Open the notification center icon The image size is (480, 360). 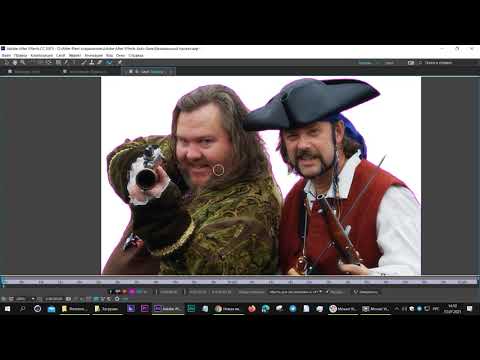(x=469, y=309)
